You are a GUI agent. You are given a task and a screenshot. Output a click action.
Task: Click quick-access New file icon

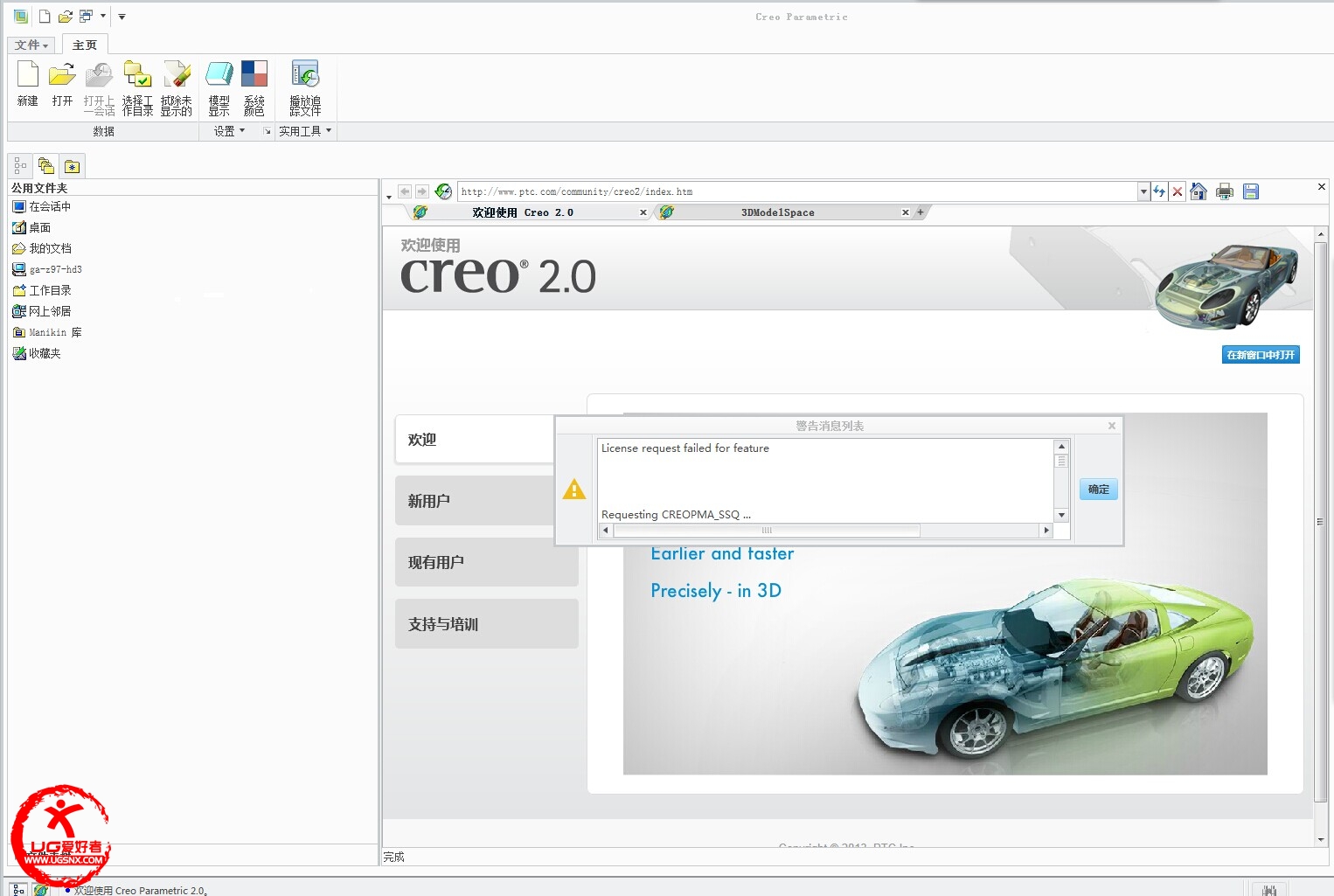[45, 16]
